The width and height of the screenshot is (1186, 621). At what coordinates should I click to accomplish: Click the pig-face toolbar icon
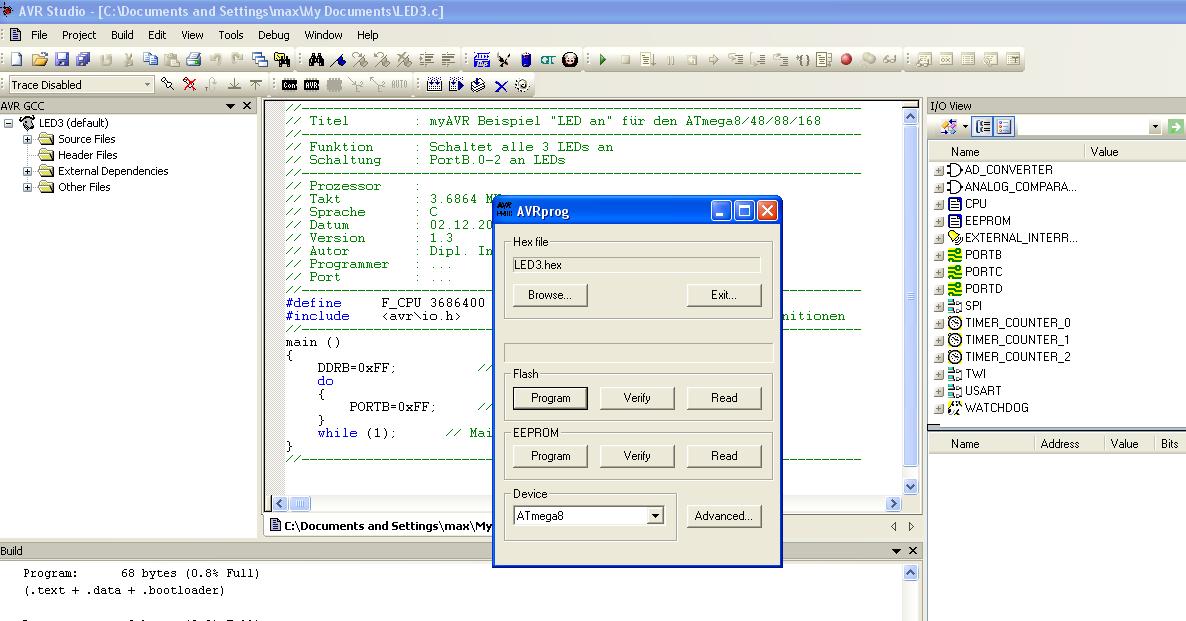pyautogui.click(x=570, y=59)
